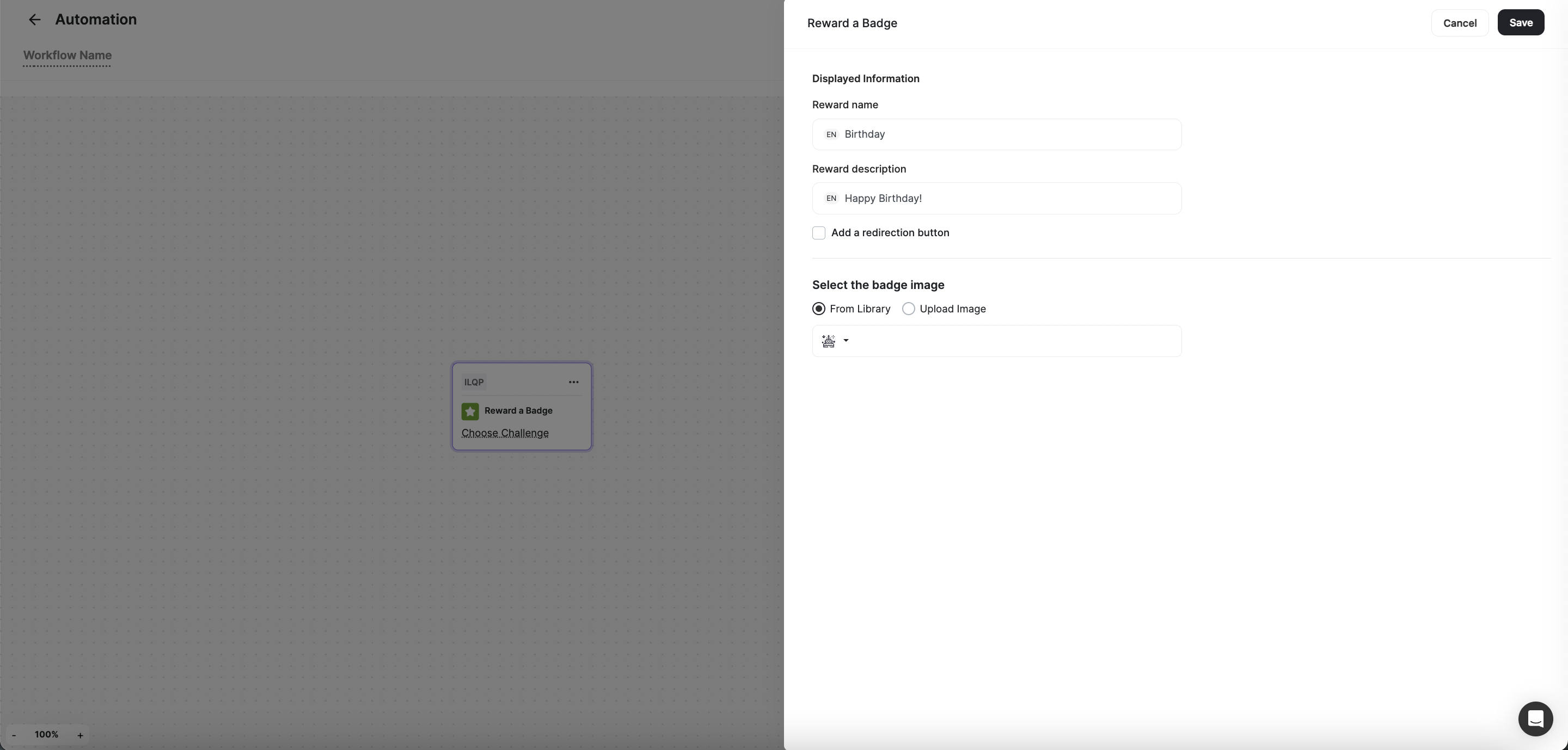The image size is (1568, 750).
Task: Click the back arrow next to Automation
Action: 35,20
